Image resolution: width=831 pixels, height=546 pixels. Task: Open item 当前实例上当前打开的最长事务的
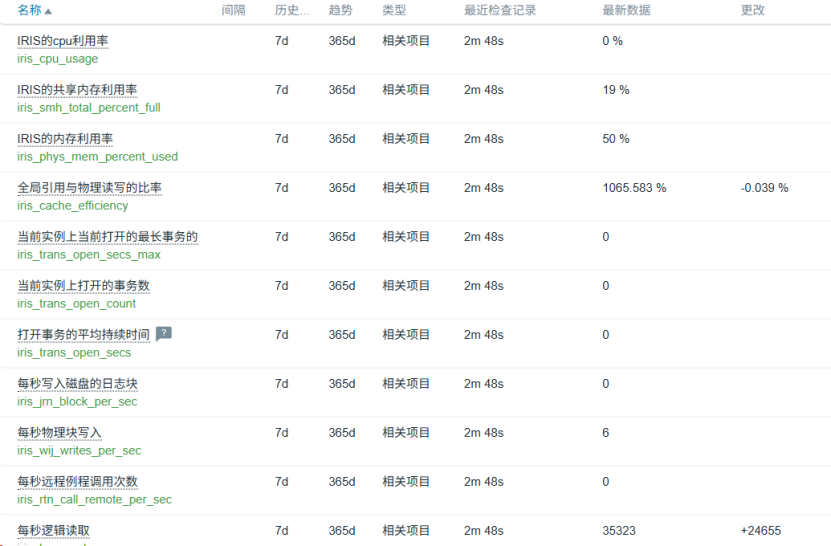(108, 236)
